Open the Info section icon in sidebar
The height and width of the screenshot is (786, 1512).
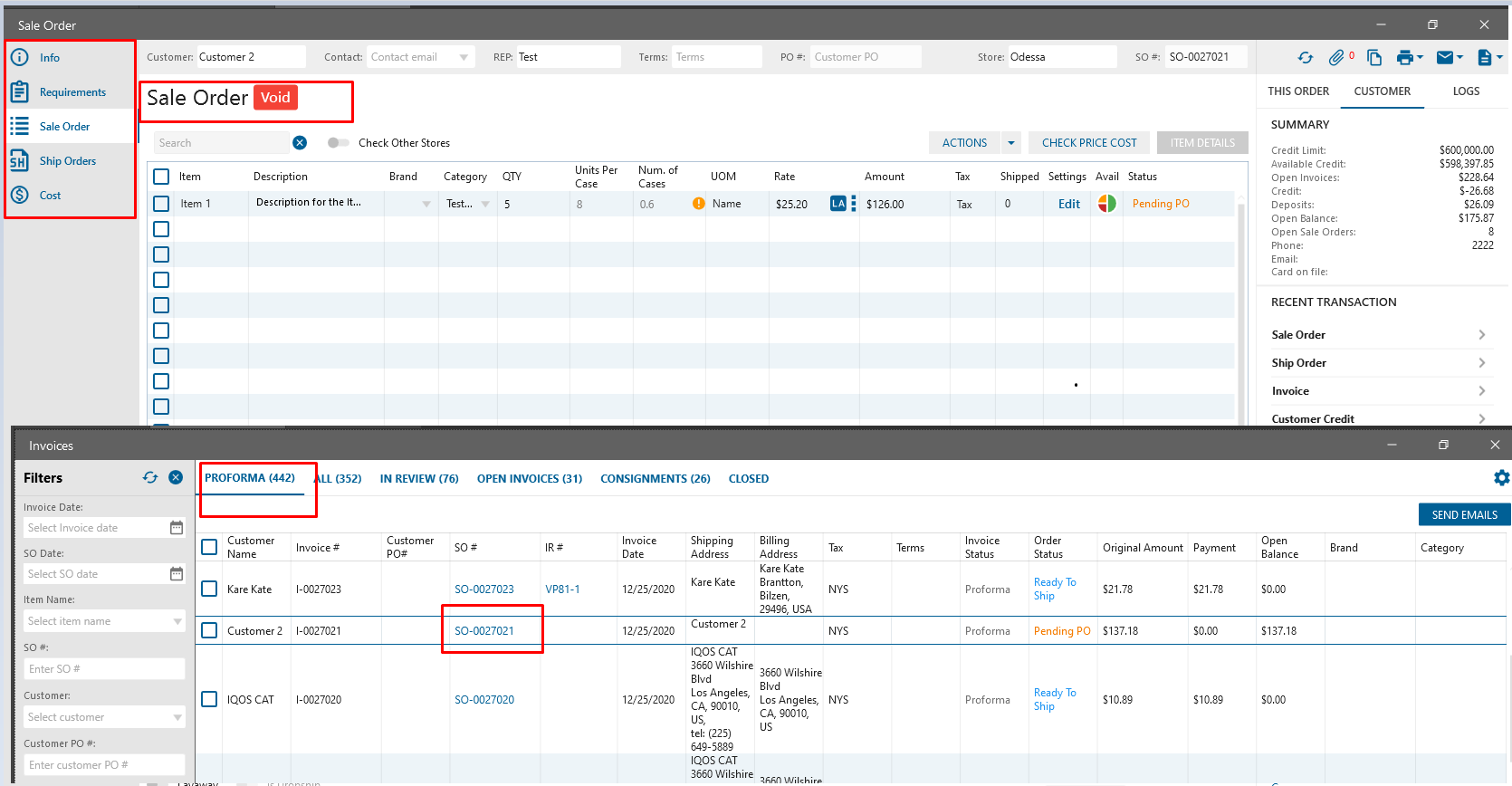point(19,57)
